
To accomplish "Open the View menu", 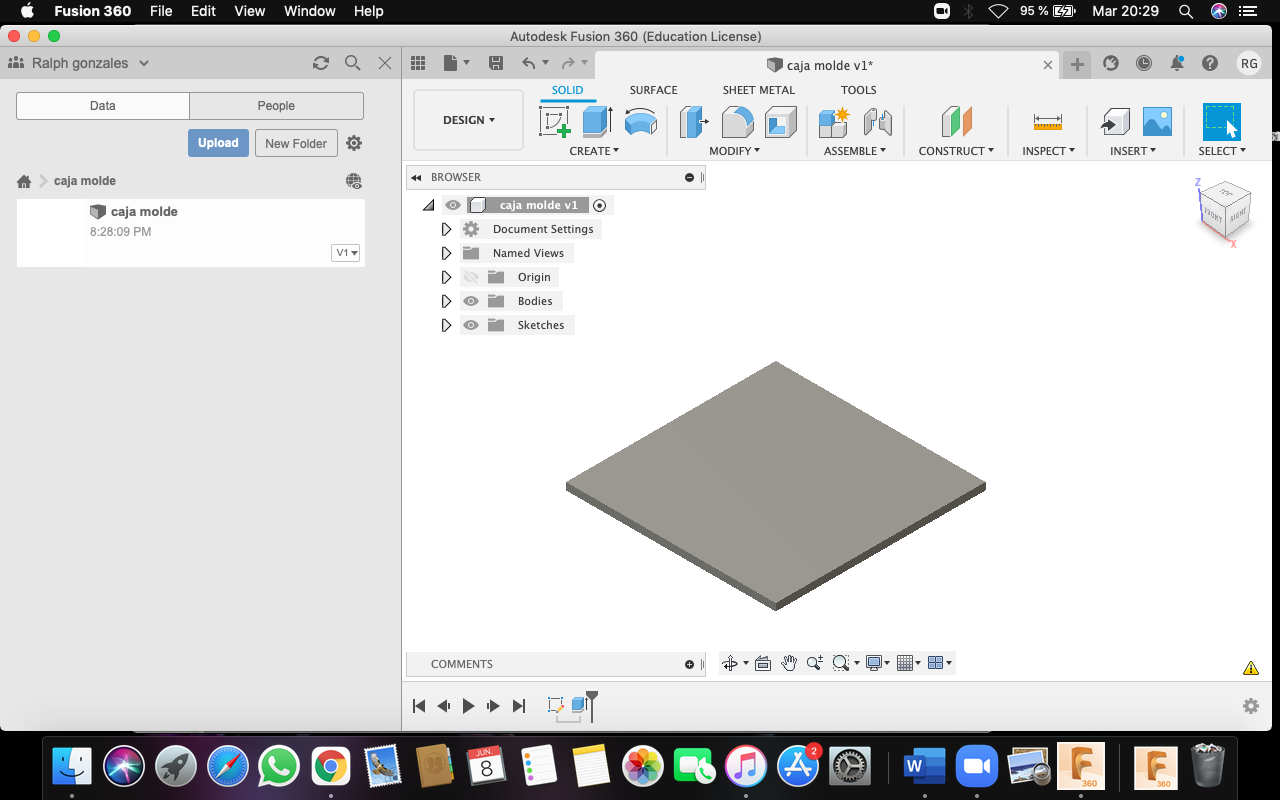I will point(249,11).
